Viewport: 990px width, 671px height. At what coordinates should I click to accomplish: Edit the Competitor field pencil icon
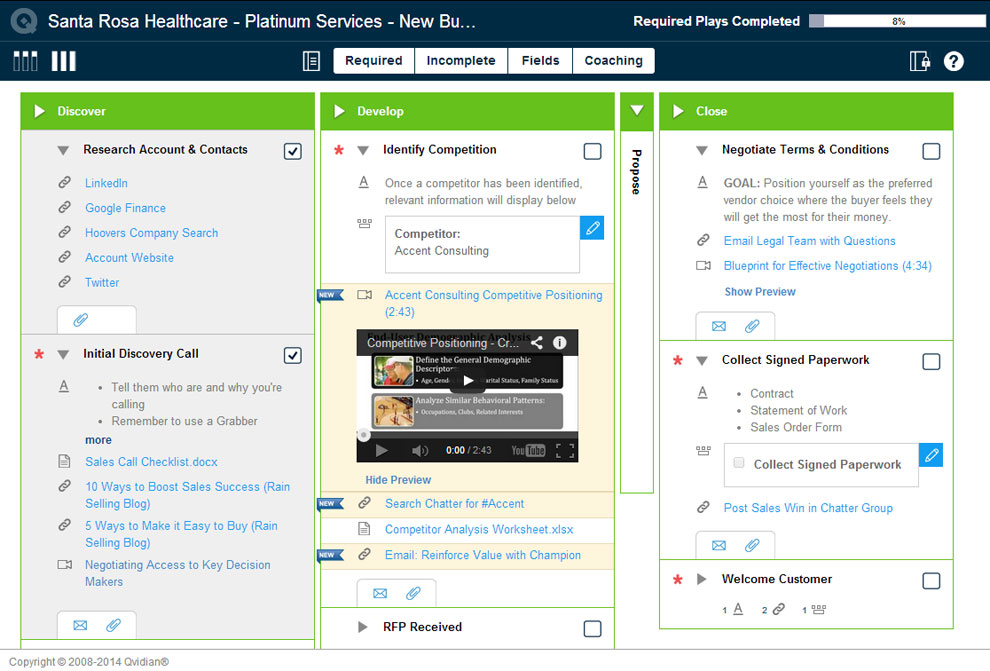tap(592, 228)
